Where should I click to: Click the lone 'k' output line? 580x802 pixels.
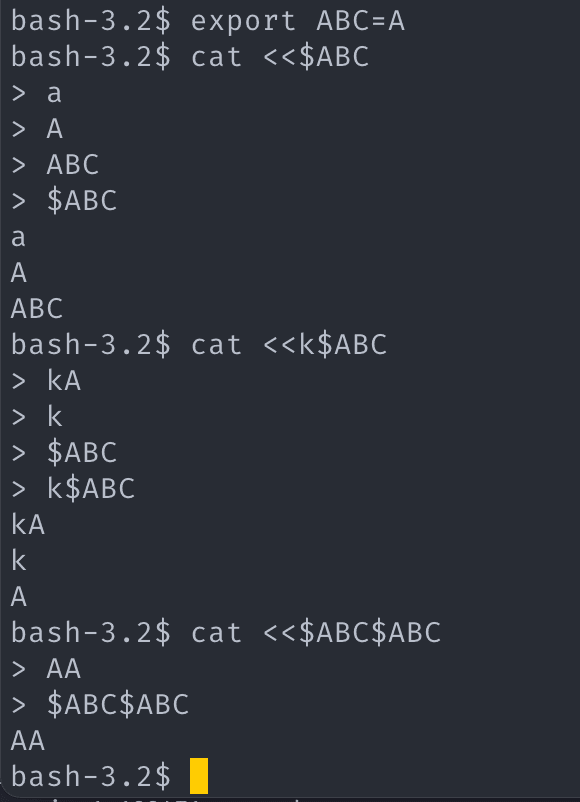pyautogui.click(x=18, y=561)
